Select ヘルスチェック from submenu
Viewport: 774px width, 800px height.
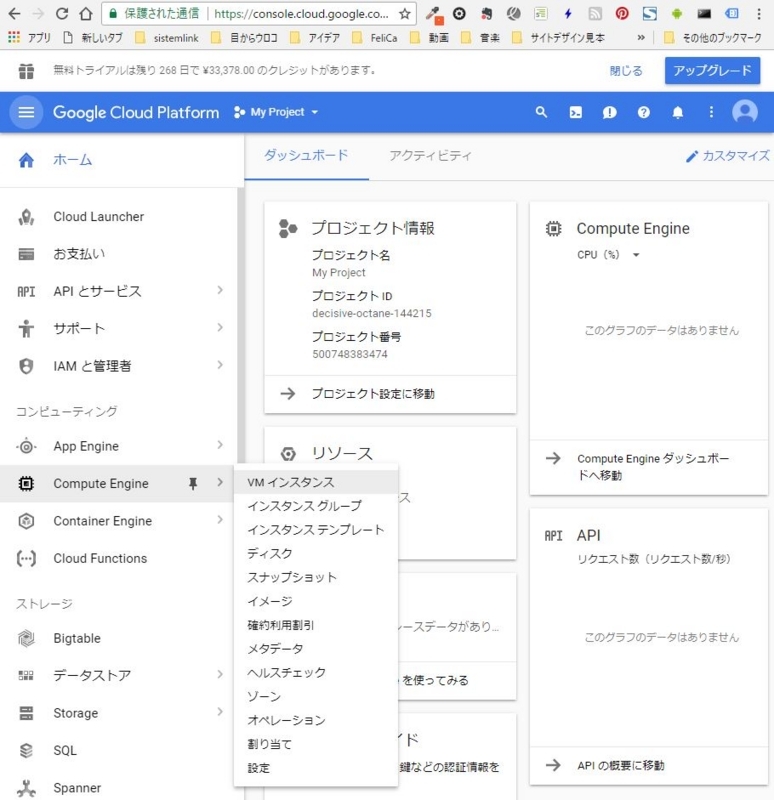[316, 673]
